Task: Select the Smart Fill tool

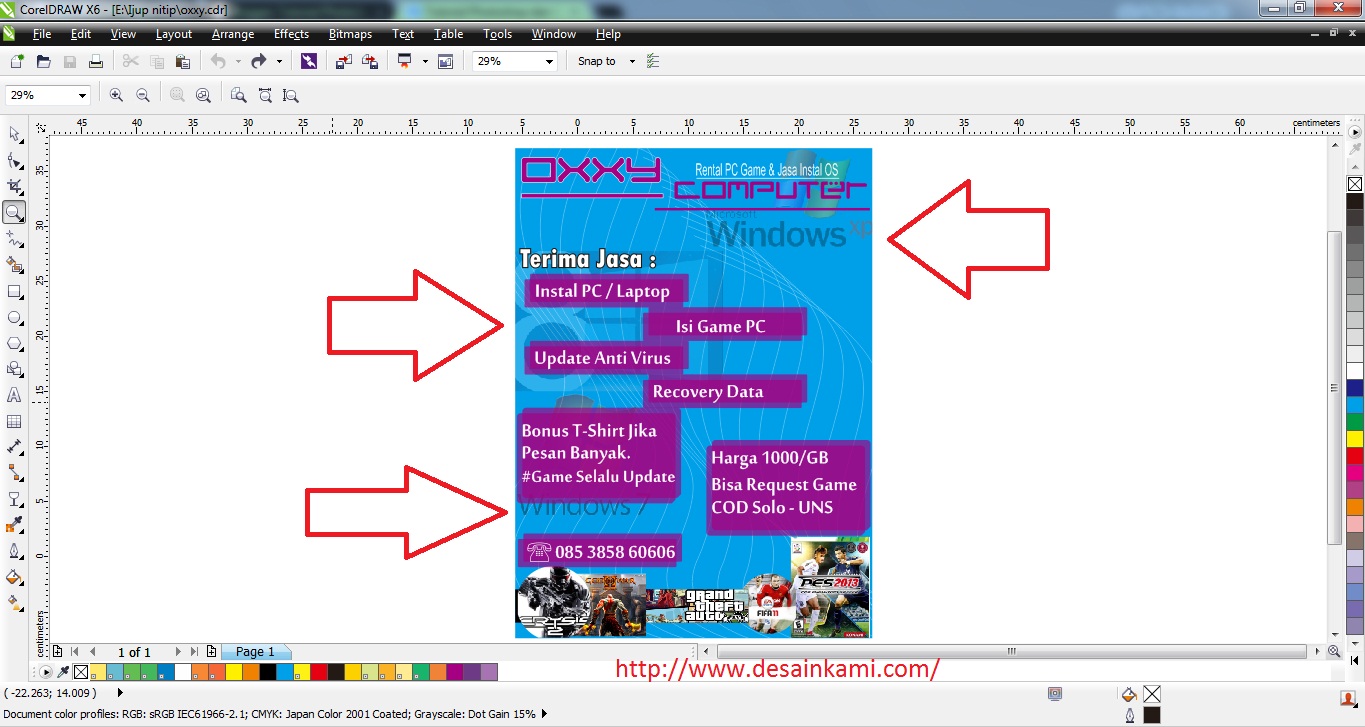Action: pyautogui.click(x=14, y=265)
